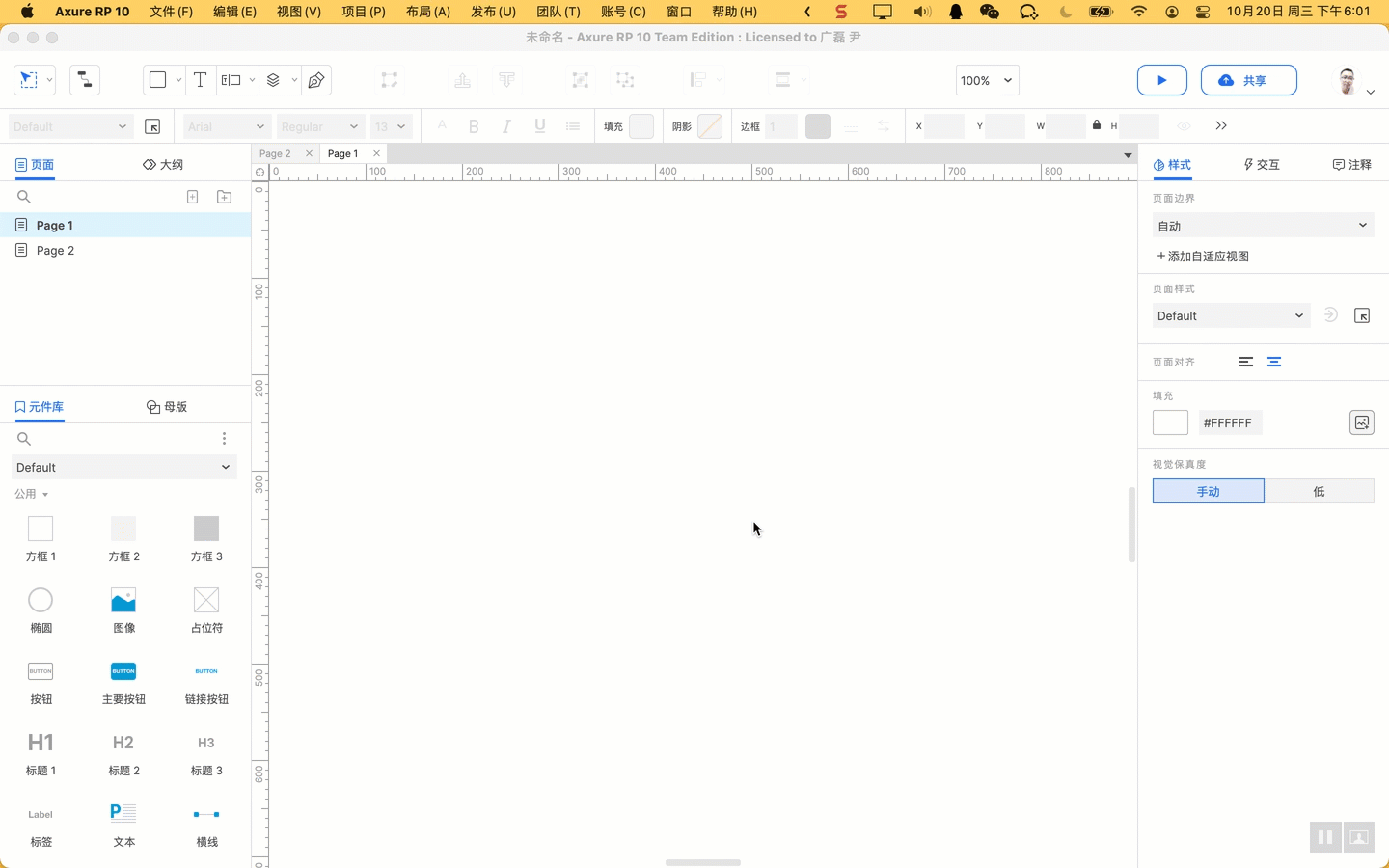This screenshot has height=868, width=1389.
Task: Select the 链接按钮 link button widget
Action: point(206,682)
